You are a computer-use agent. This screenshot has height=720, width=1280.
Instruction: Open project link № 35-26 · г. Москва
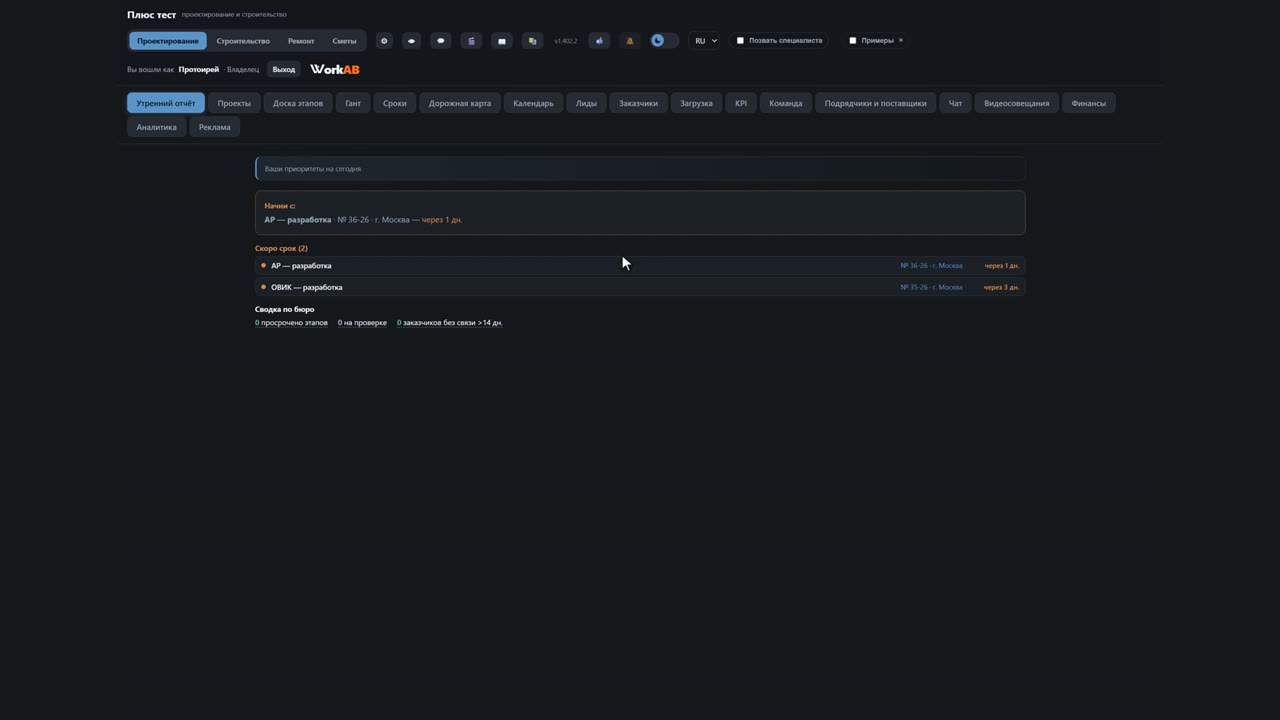tap(931, 287)
